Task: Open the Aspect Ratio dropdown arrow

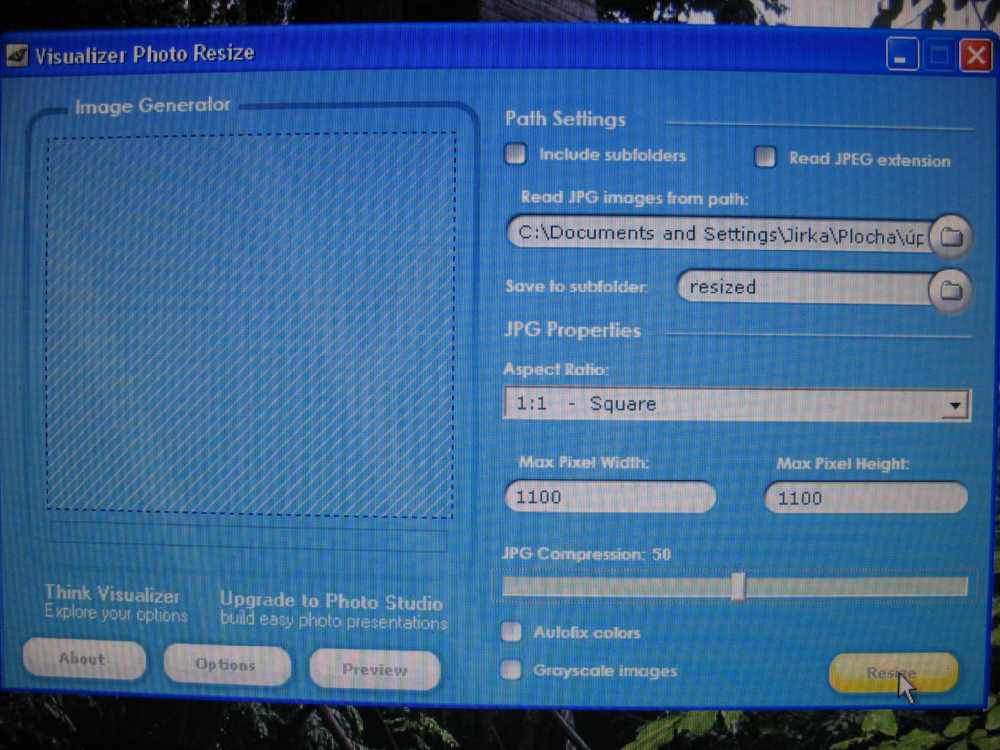Action: [956, 406]
